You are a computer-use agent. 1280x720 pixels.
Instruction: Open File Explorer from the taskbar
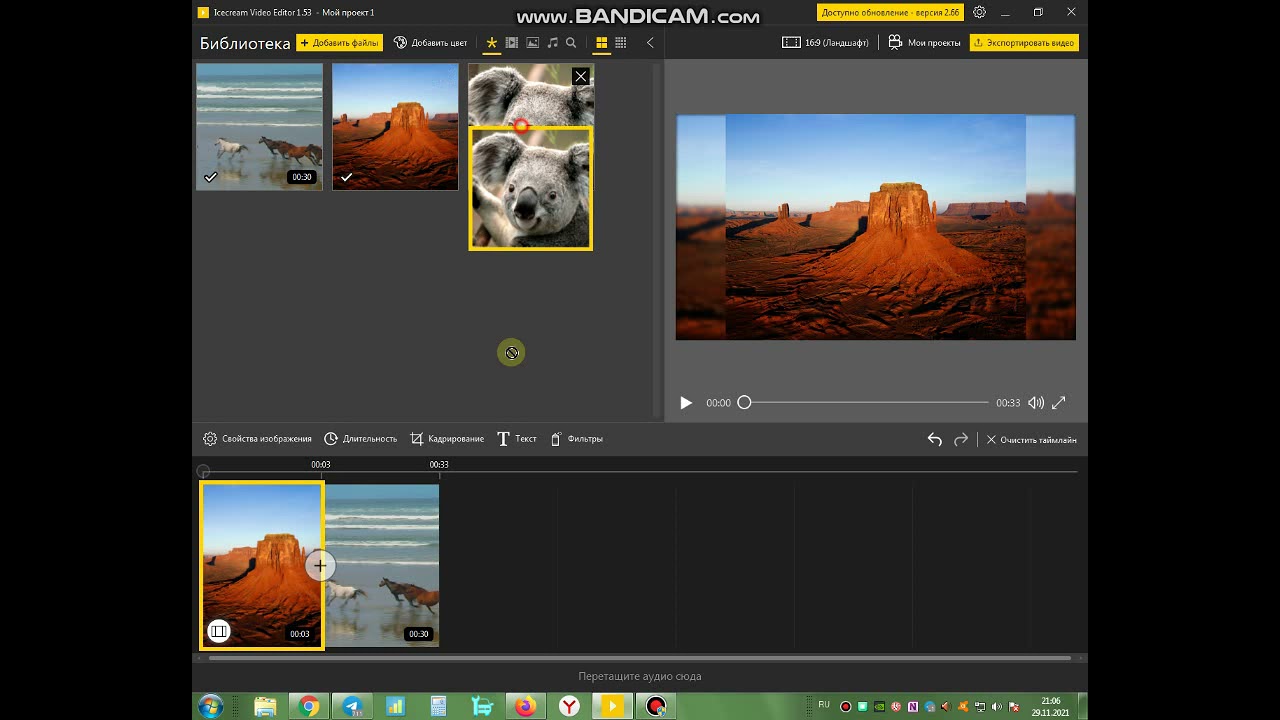265,706
